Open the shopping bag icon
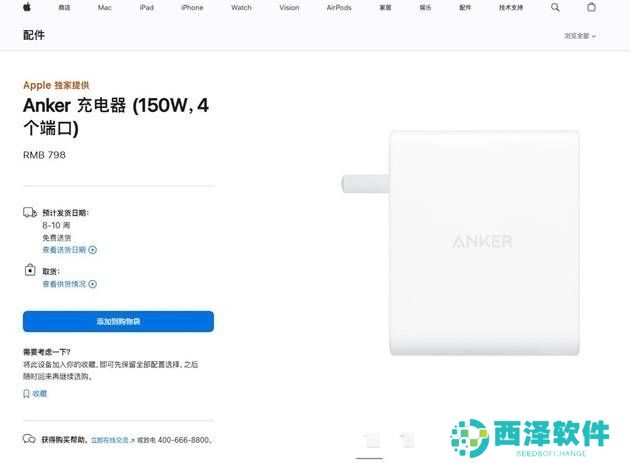Screen dimensions: 630x464 point(591,7)
